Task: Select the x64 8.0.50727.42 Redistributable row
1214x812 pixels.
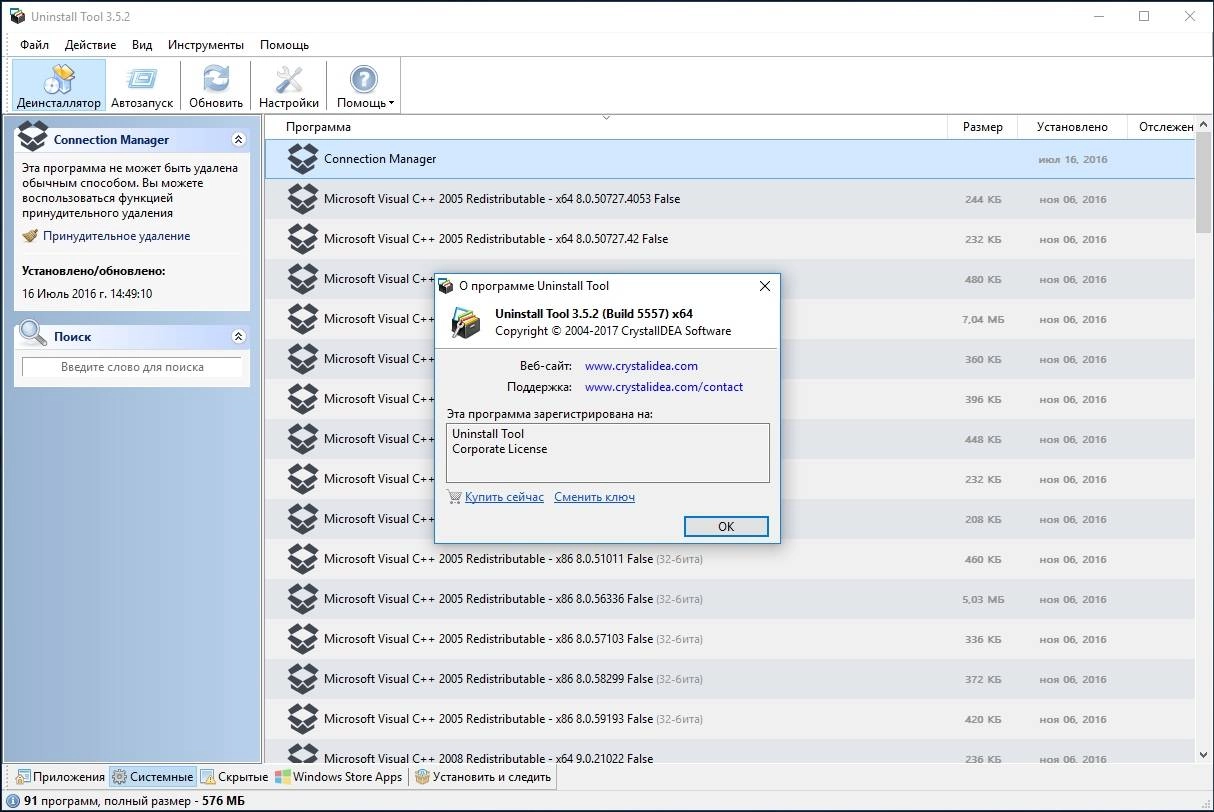Action: coord(730,239)
